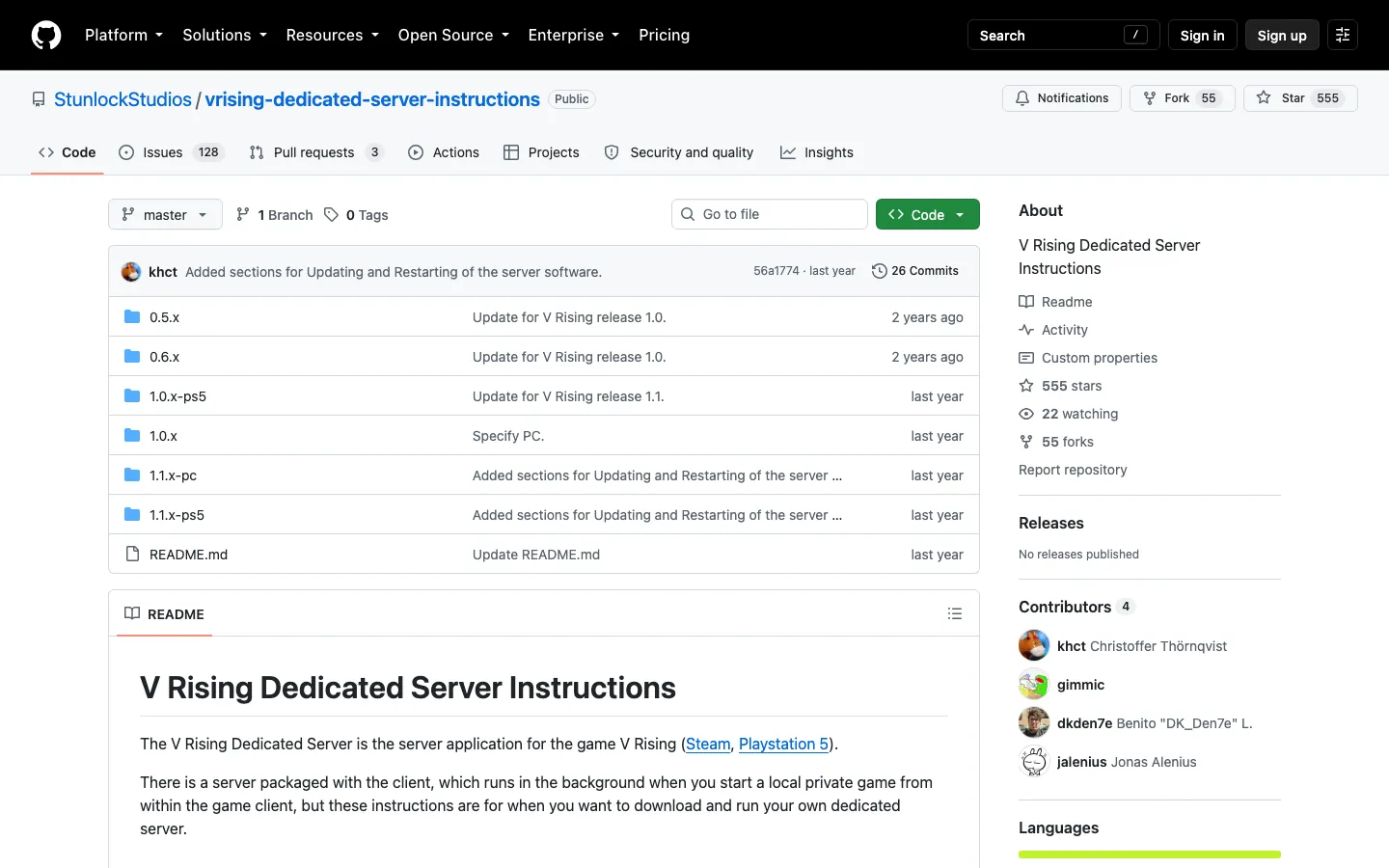Viewport: 1389px width, 868px height.
Task: Open the 0 Tags list
Action: 356,215
